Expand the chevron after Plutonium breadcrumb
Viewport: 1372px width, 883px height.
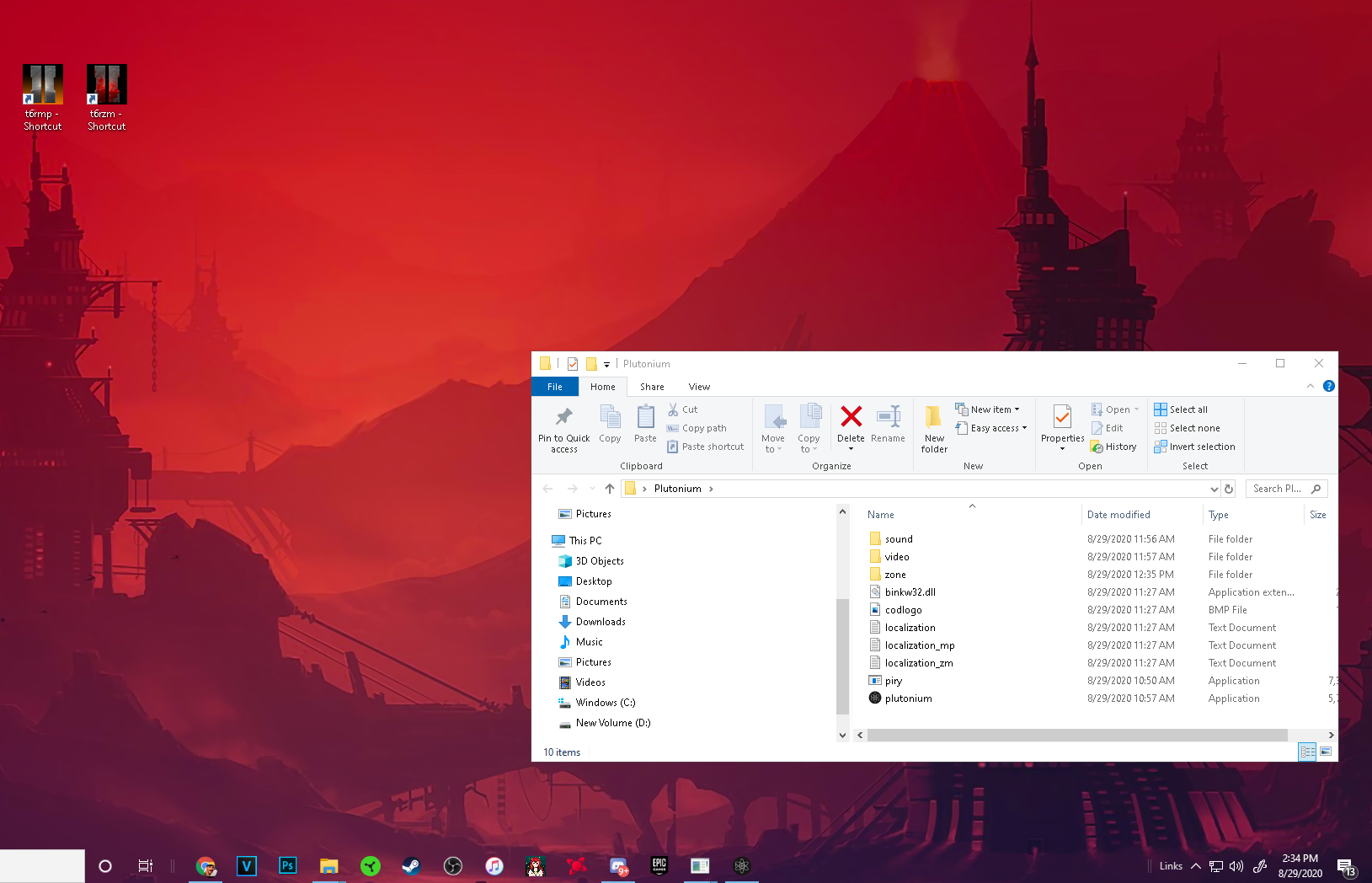coord(712,489)
